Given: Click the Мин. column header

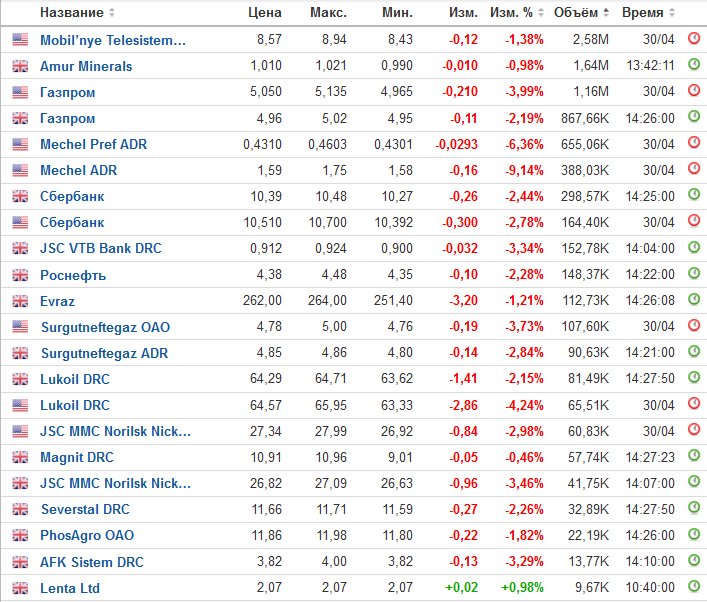Looking at the screenshot, I should pyautogui.click(x=397, y=13).
